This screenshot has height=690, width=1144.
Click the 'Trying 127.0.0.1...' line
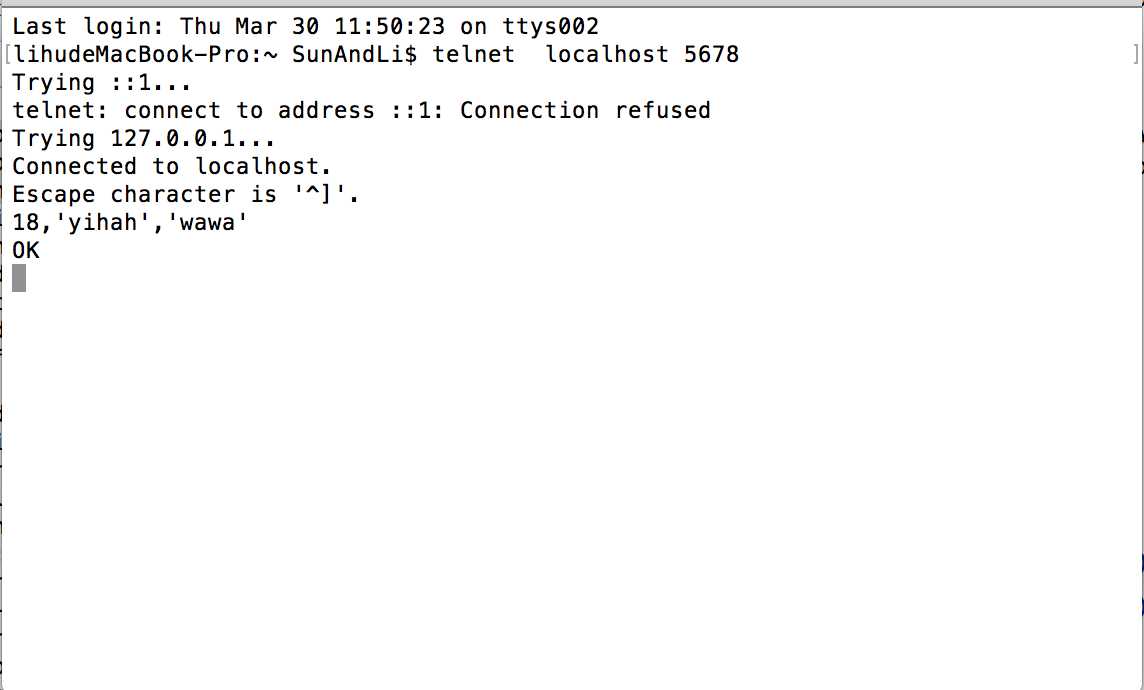pyautogui.click(x=144, y=139)
